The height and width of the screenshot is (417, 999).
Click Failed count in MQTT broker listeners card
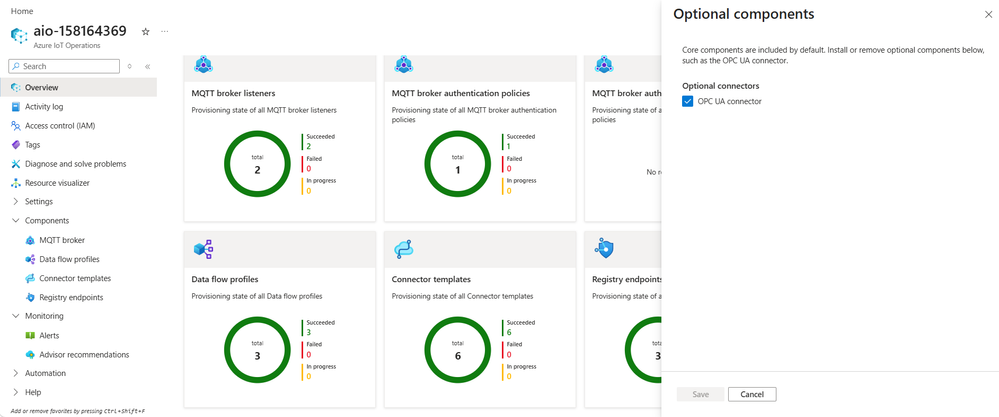[310, 169]
